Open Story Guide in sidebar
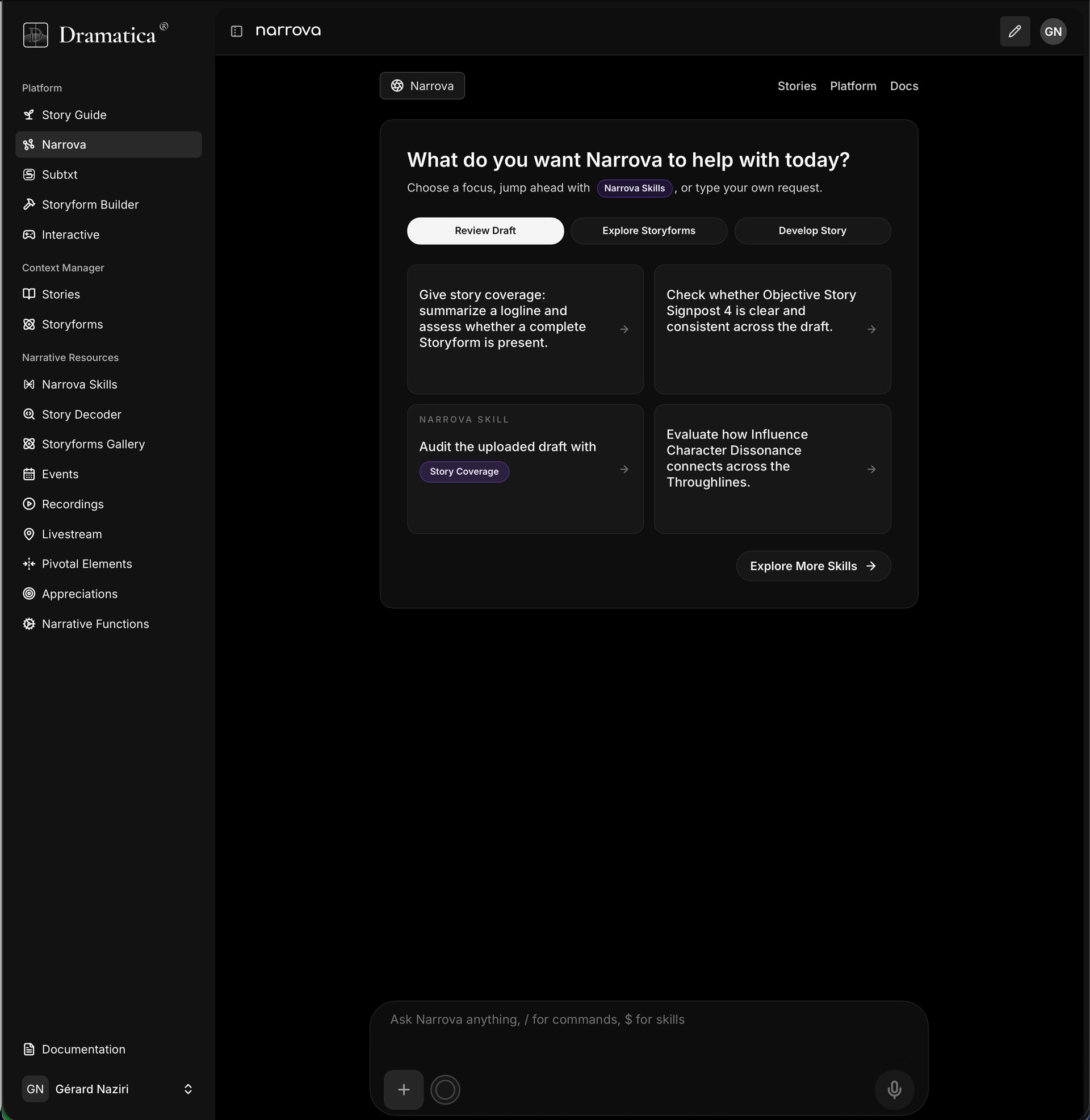 [74, 115]
